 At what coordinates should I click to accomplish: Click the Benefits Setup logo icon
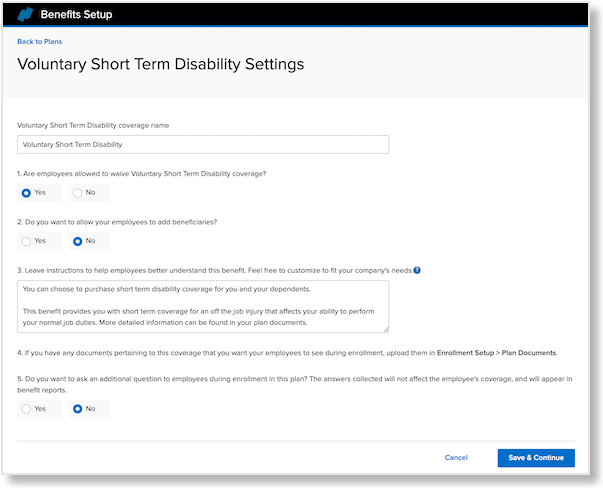tap(25, 15)
